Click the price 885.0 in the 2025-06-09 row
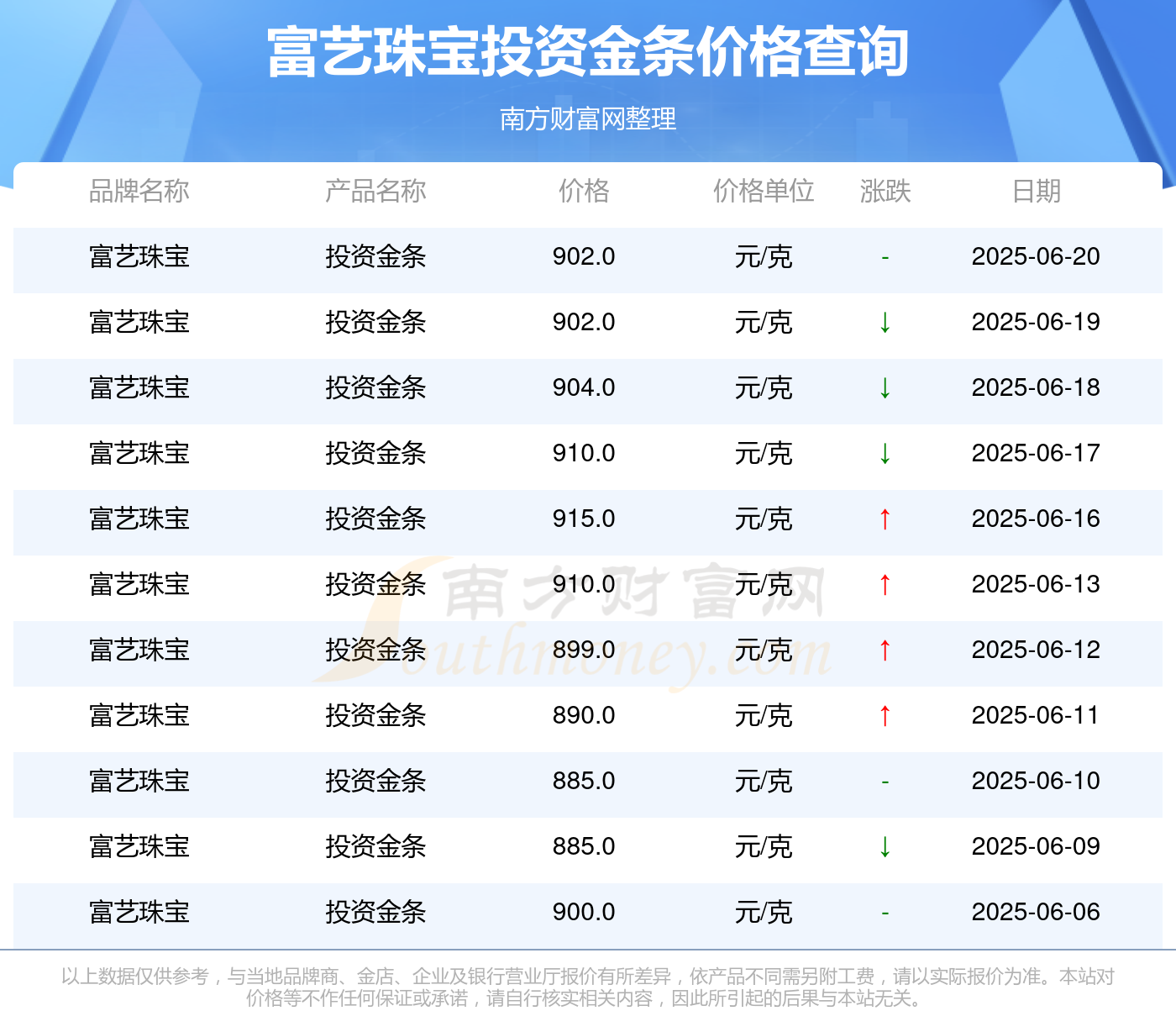This screenshot has width=1176, height=1011. [x=584, y=846]
